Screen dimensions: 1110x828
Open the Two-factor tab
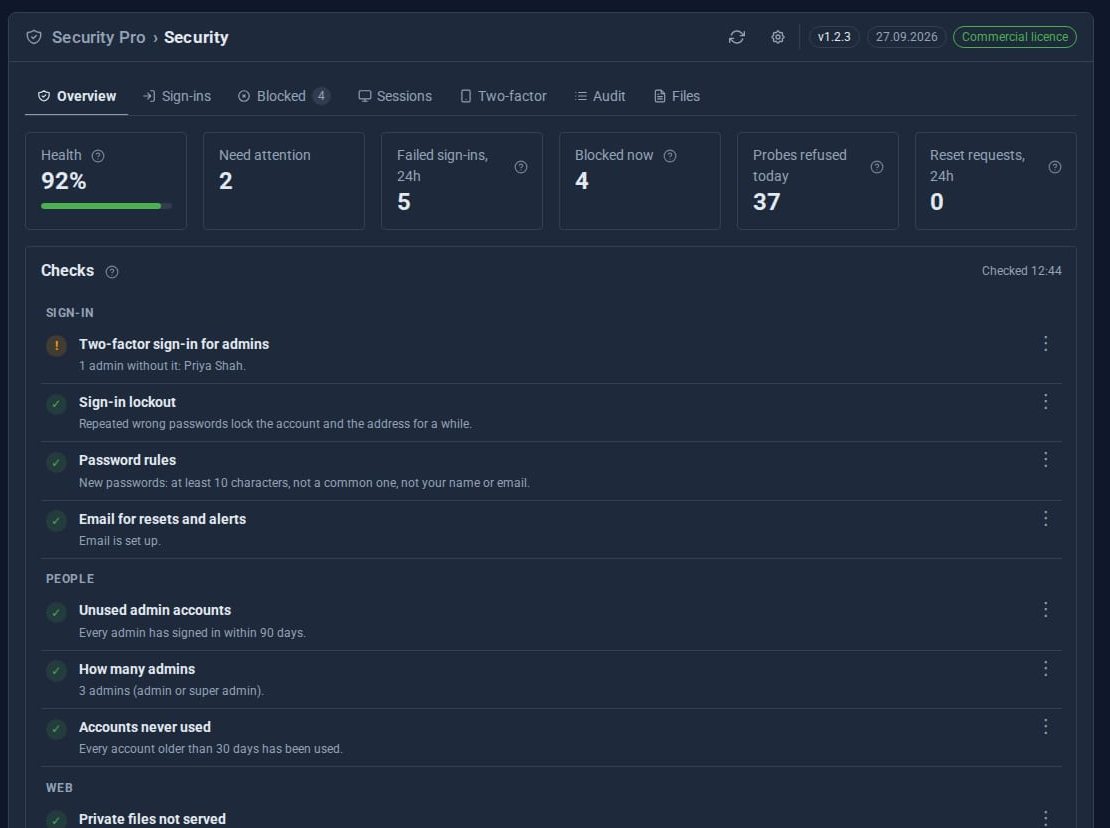(503, 96)
